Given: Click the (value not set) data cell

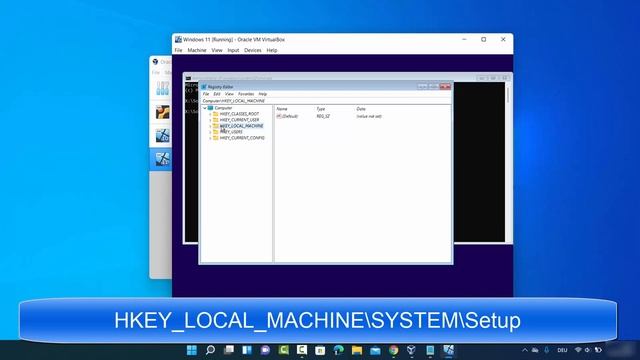Looking at the screenshot, I should pos(369,116).
